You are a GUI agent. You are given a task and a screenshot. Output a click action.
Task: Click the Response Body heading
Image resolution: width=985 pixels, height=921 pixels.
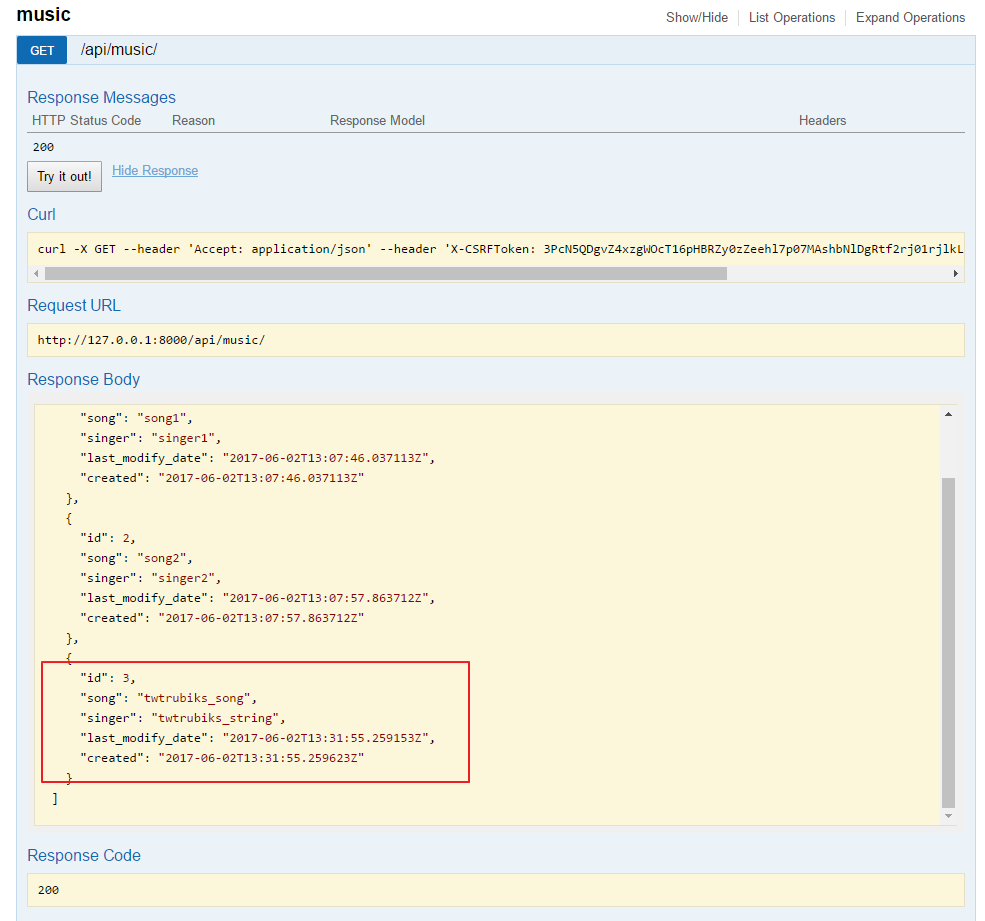click(84, 379)
